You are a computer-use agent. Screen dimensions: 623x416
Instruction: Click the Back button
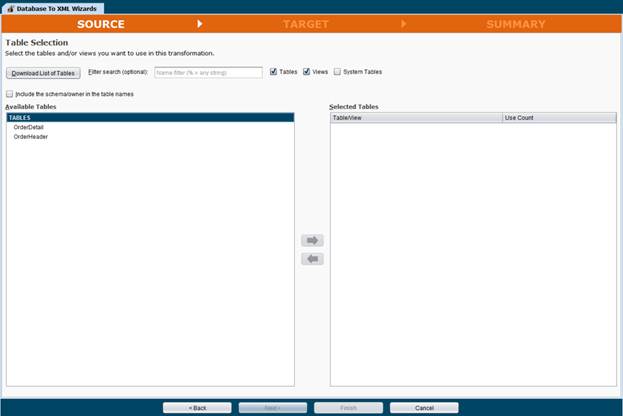coord(197,408)
